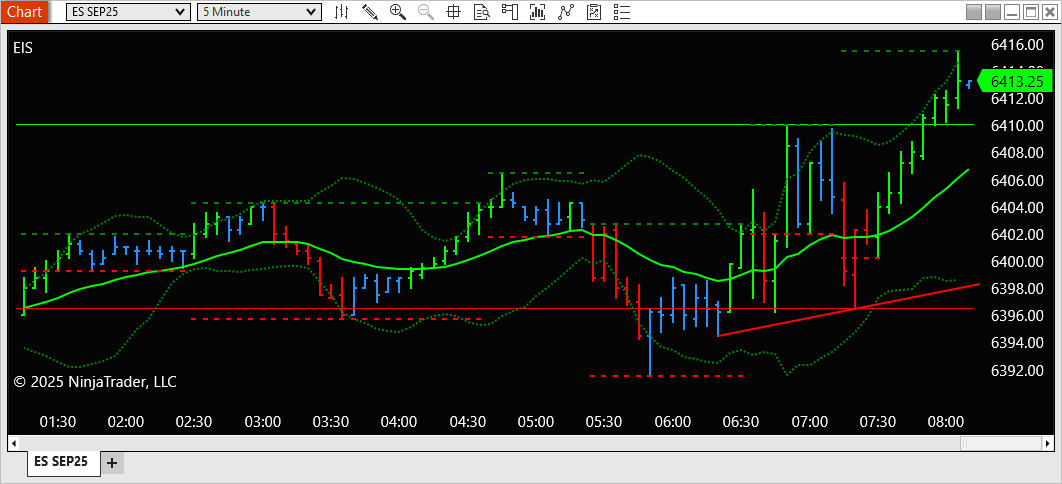Open chart Properties list icon
This screenshot has height=484, width=1062.
[x=622, y=12]
